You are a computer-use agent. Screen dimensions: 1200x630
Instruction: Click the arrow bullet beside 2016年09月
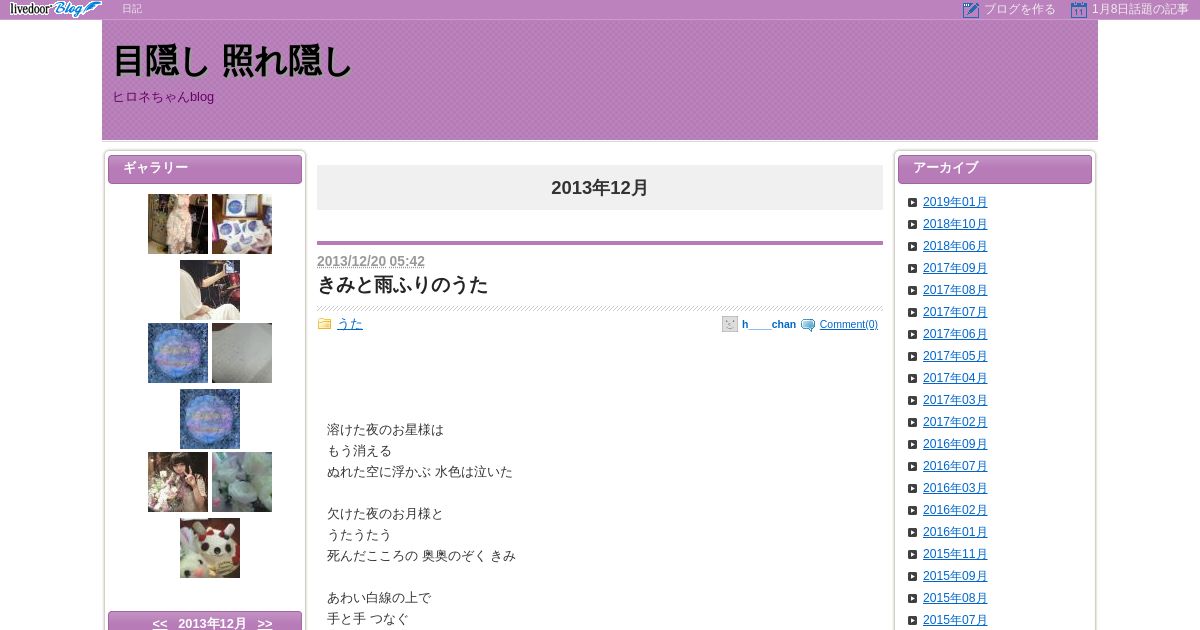point(912,444)
